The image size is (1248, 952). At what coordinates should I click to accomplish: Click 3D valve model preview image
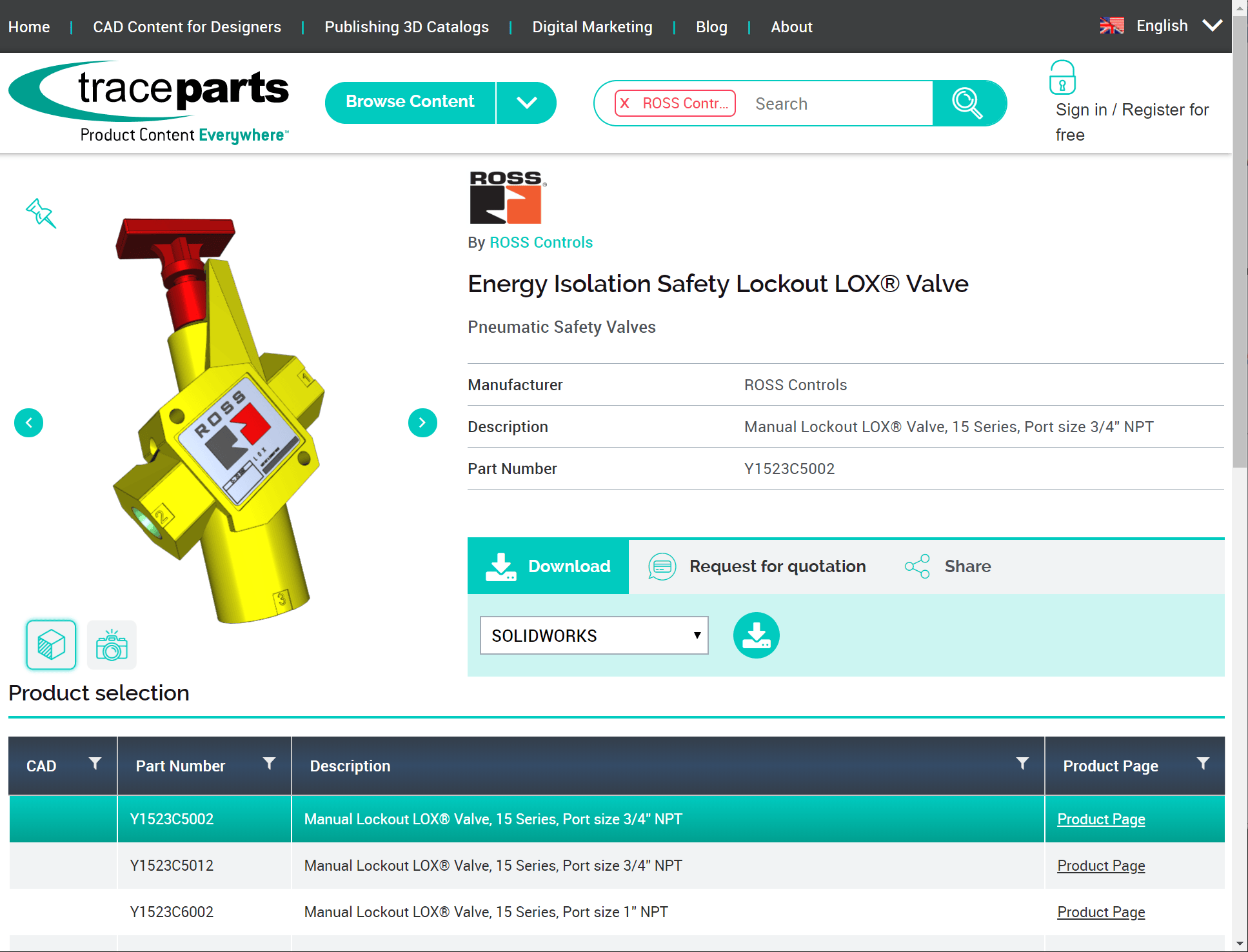pyautogui.click(x=219, y=422)
